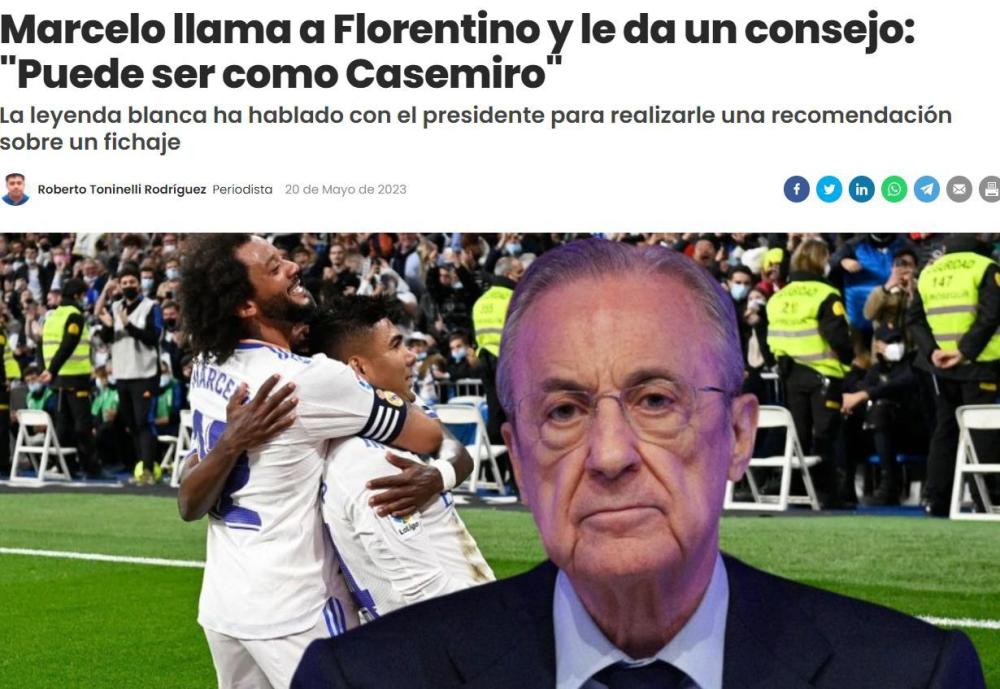Viewport: 1000px width, 689px height.
Task: Share the article via Telegram
Action: [x=926, y=189]
